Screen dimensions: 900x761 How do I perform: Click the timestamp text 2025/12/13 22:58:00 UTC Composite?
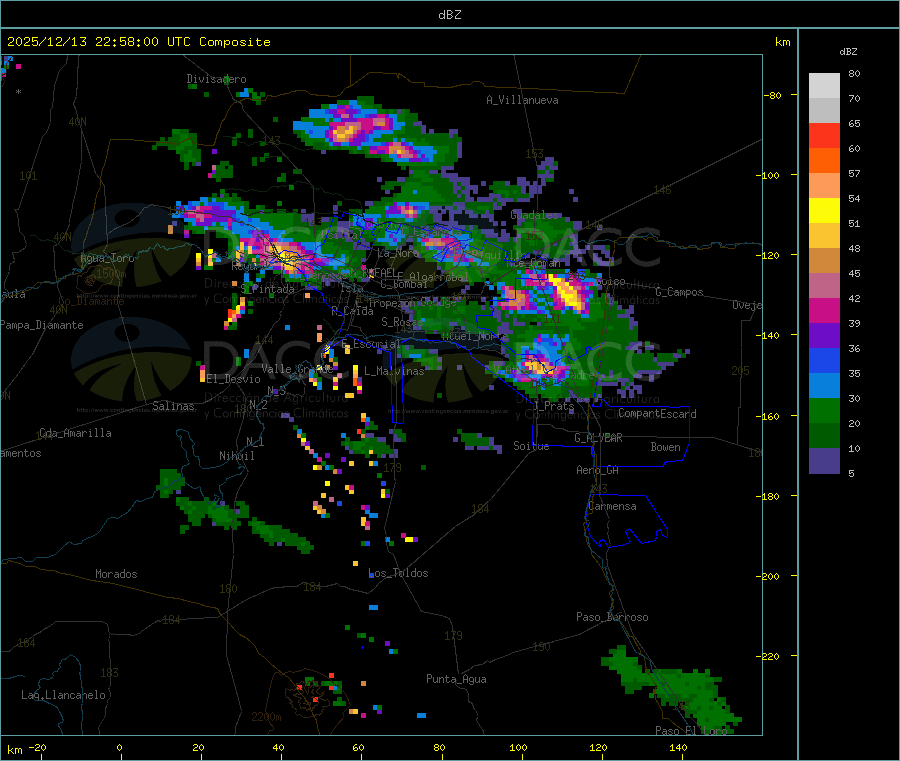(138, 42)
